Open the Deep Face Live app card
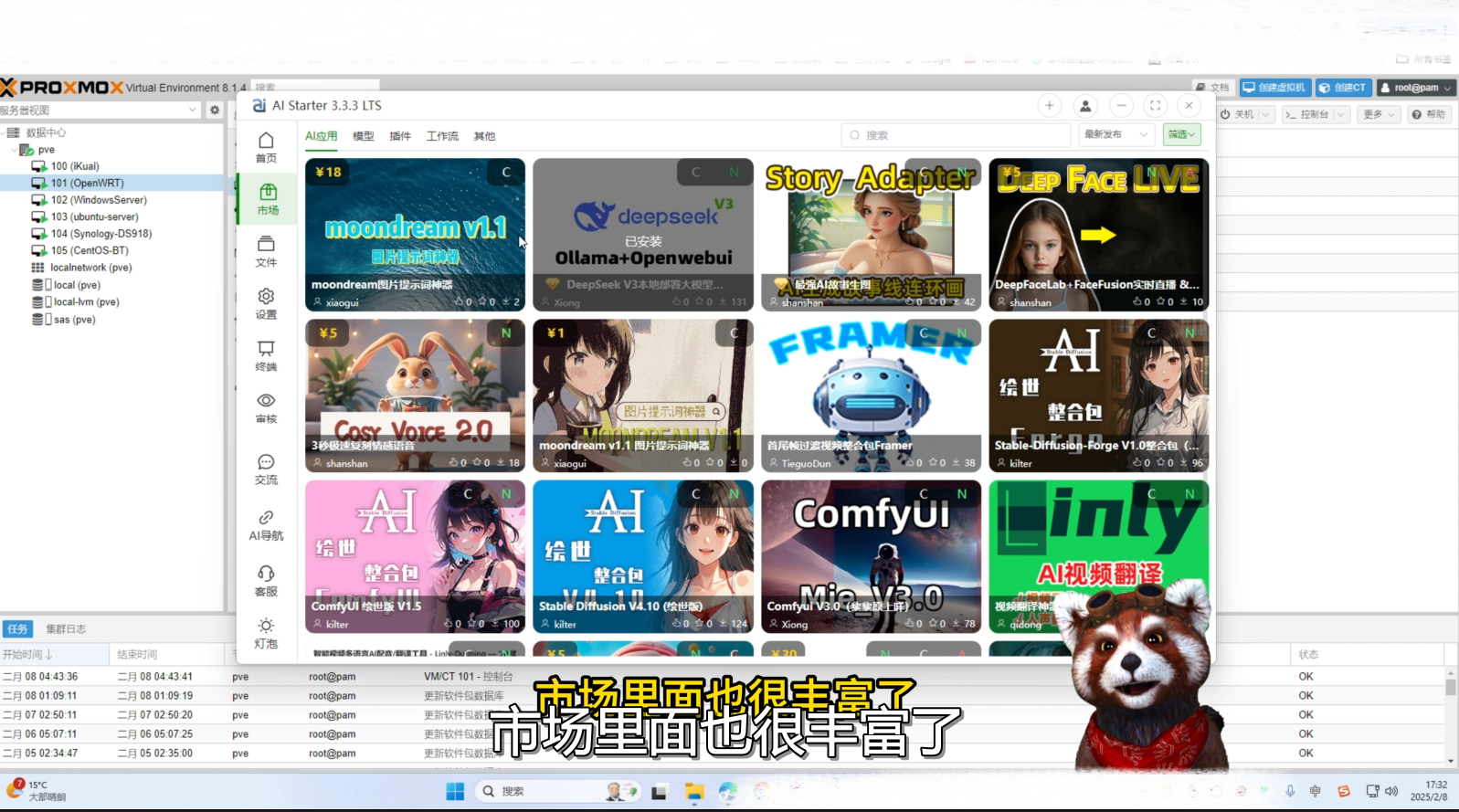Screen dimensions: 1459x812 coord(1098,235)
